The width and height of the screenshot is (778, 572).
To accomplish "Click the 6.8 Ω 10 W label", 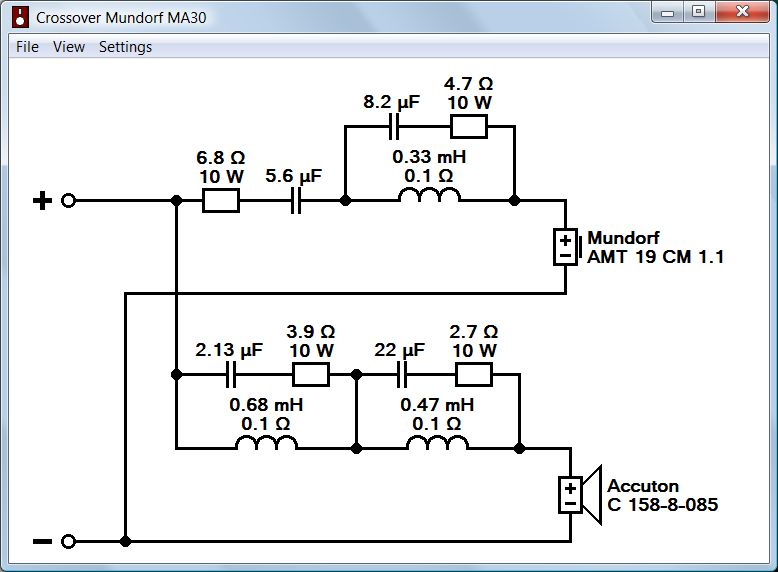I will [x=221, y=167].
